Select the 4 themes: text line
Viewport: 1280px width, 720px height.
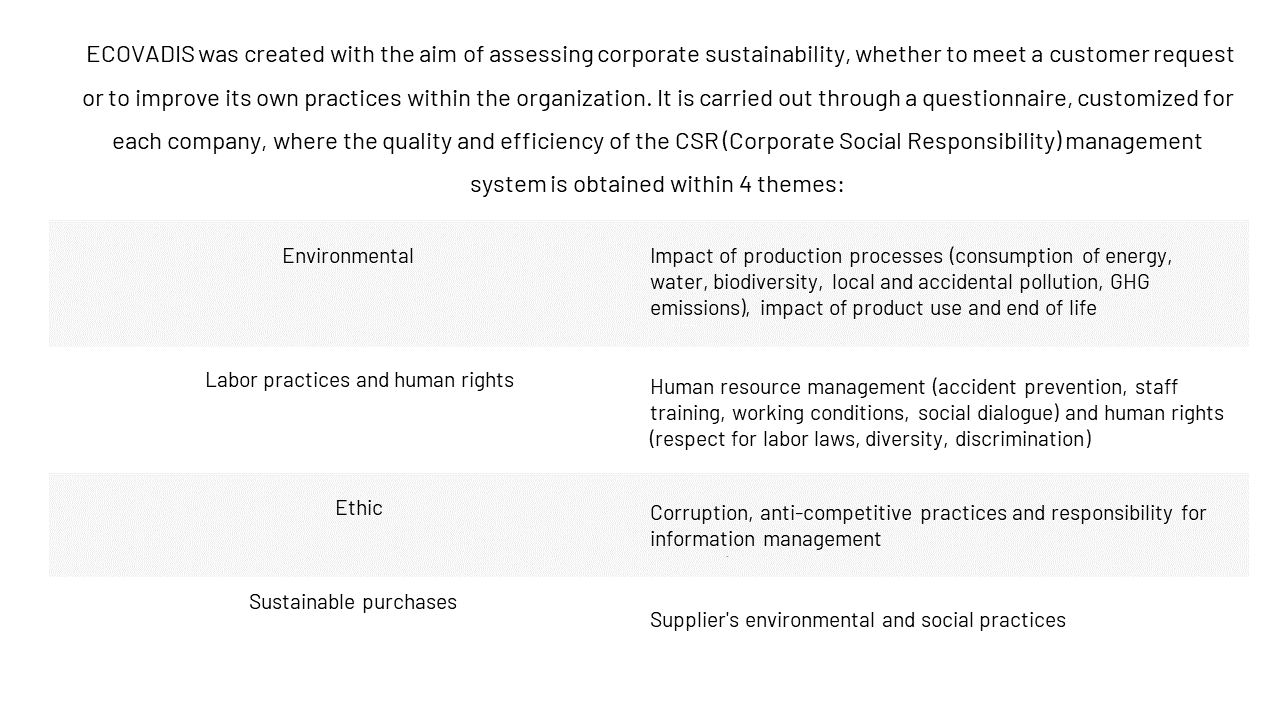[x=790, y=185]
